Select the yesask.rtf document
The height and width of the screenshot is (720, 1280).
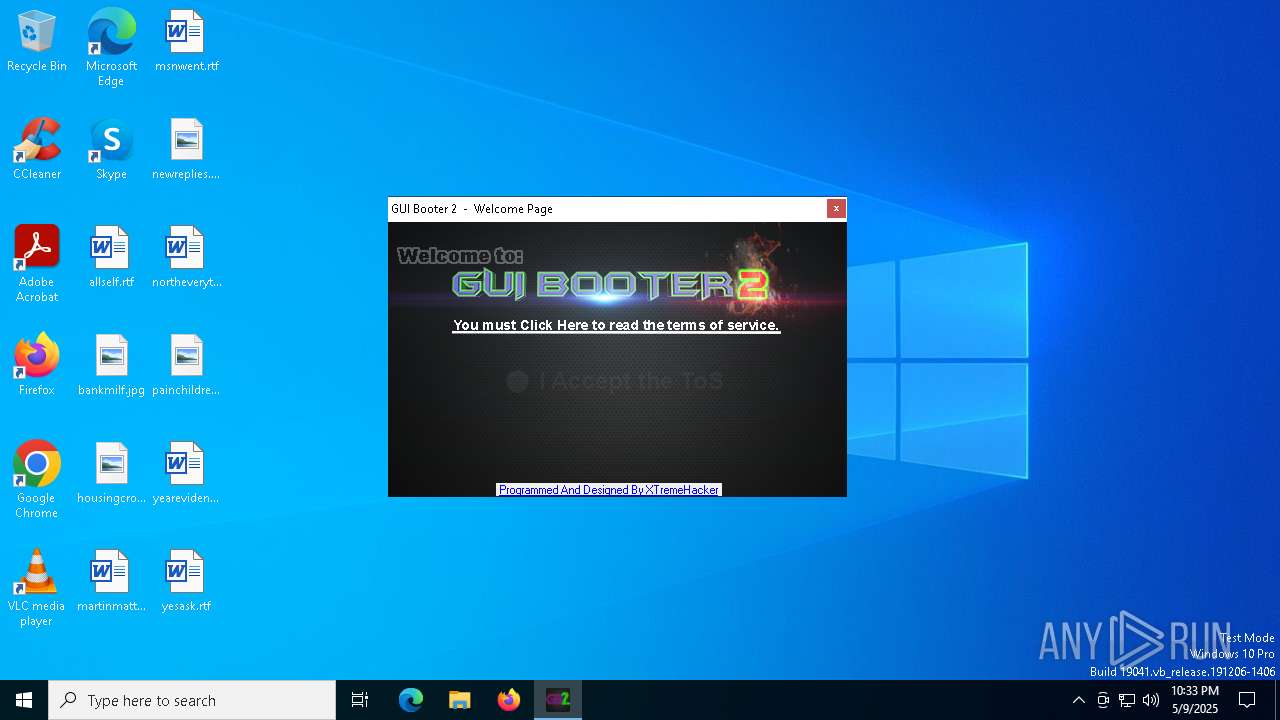186,582
